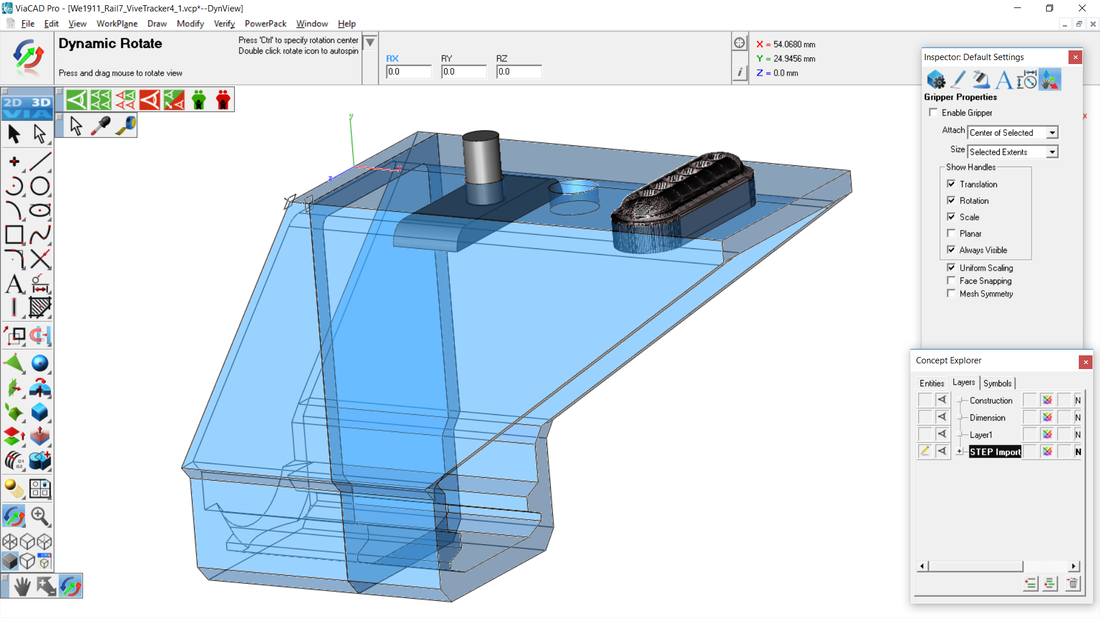Select the Text tool in left toolbar
Viewport: 1100px width, 618px height.
pyautogui.click(x=14, y=285)
